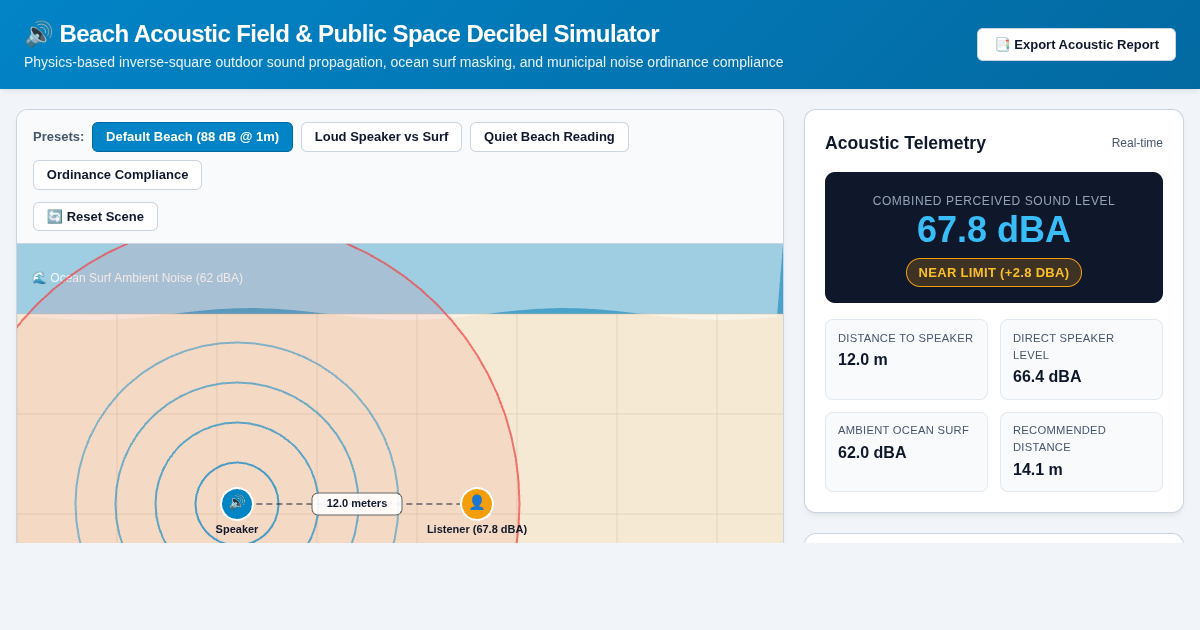This screenshot has height=630, width=1200.
Task: Click the Speaker marker icon on the beach
Action: (x=237, y=503)
